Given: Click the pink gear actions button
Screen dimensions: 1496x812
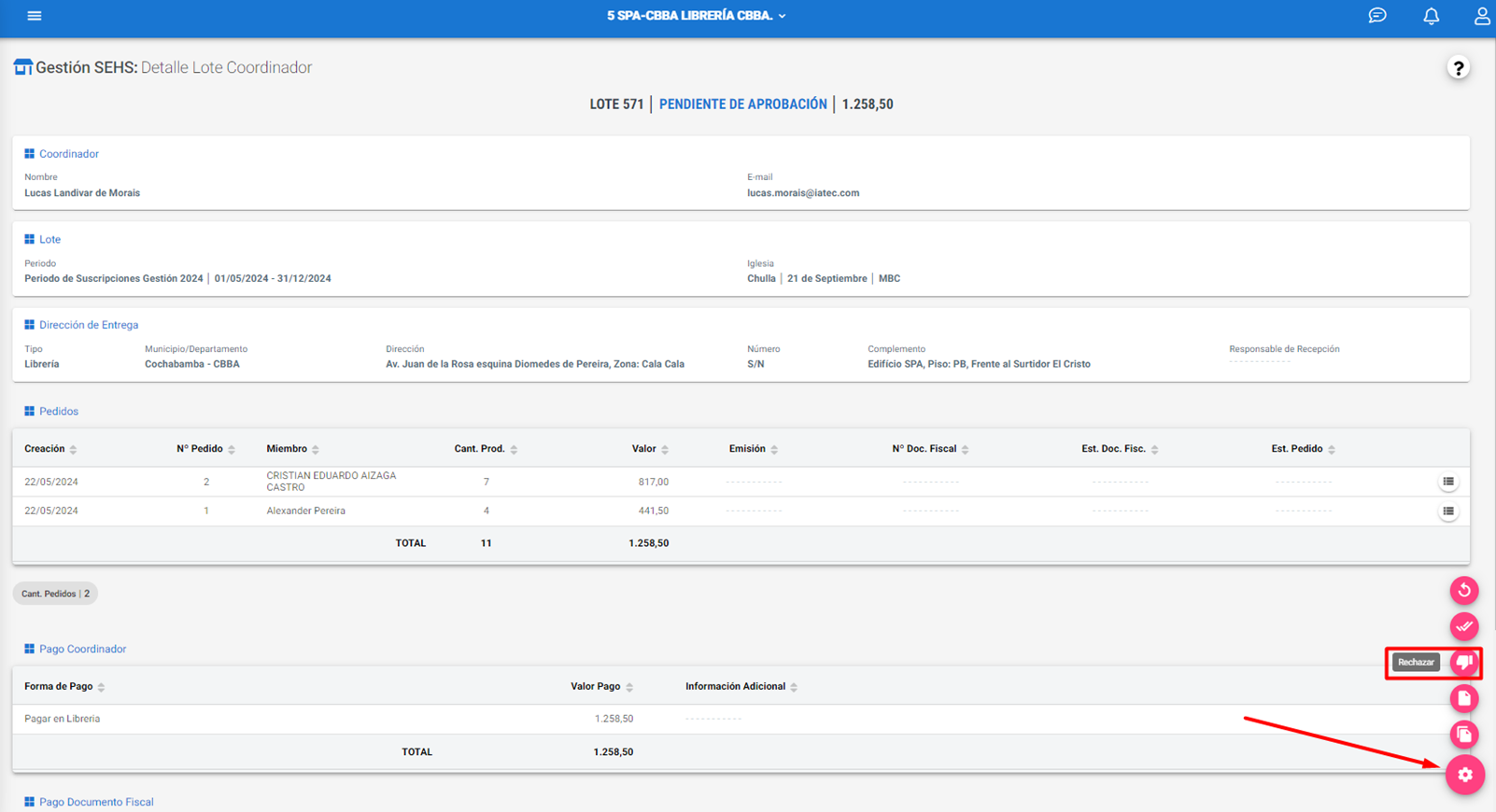Looking at the screenshot, I should (x=1465, y=775).
